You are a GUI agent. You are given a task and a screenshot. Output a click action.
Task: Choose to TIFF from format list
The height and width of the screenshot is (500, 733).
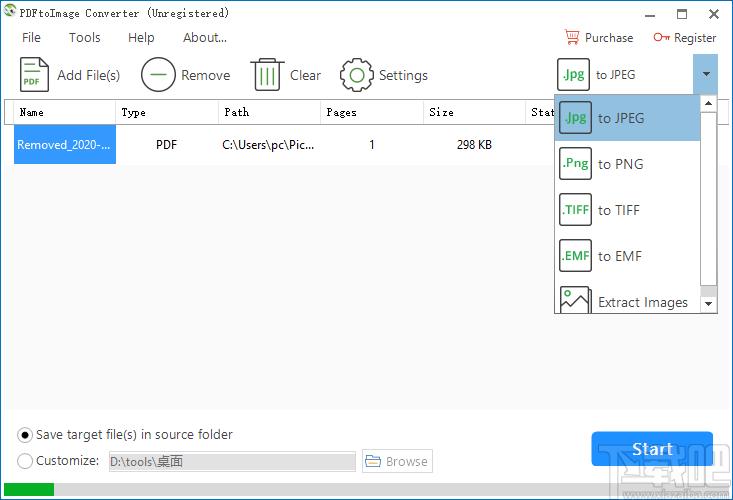tap(627, 210)
